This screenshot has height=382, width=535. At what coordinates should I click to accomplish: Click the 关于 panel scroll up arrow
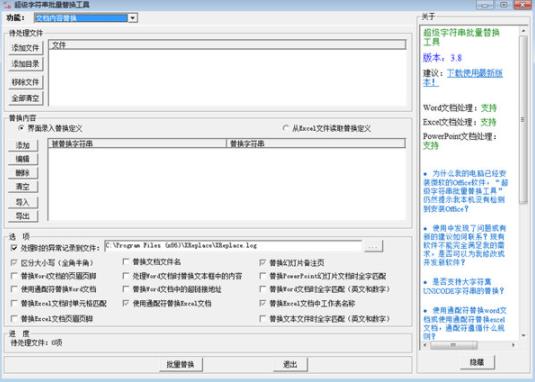[523, 31]
